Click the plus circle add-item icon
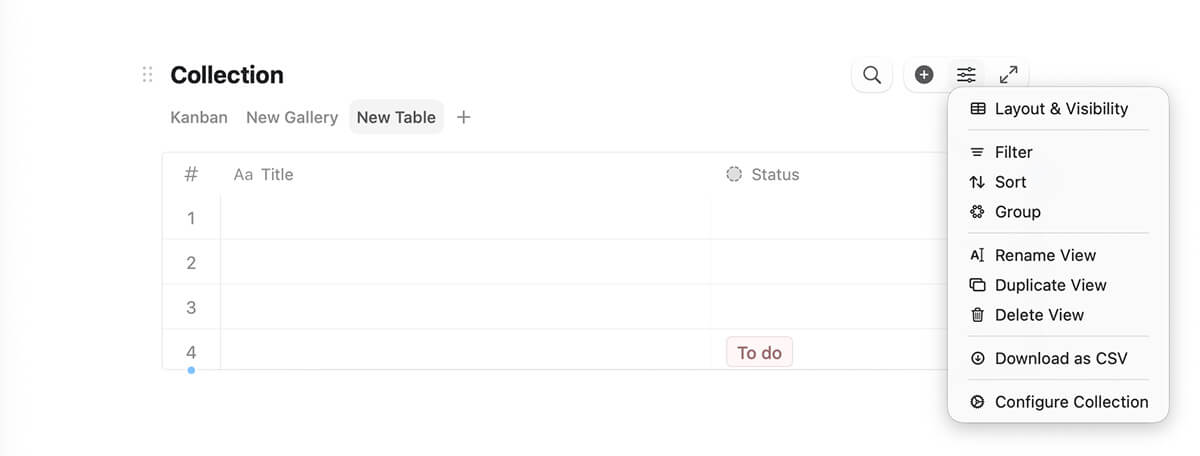This screenshot has width=1200, height=456. [925, 75]
